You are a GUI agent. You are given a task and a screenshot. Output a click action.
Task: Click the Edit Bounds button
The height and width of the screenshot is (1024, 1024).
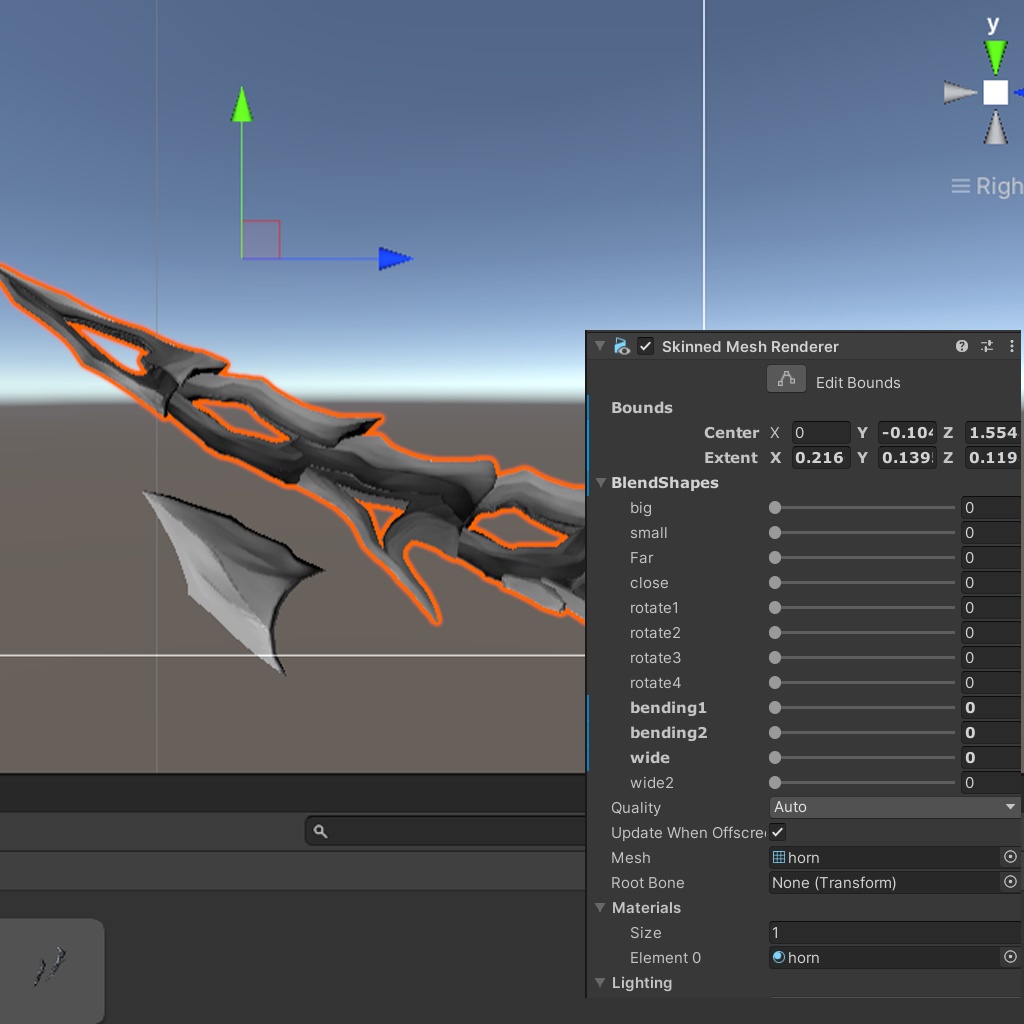click(786, 379)
